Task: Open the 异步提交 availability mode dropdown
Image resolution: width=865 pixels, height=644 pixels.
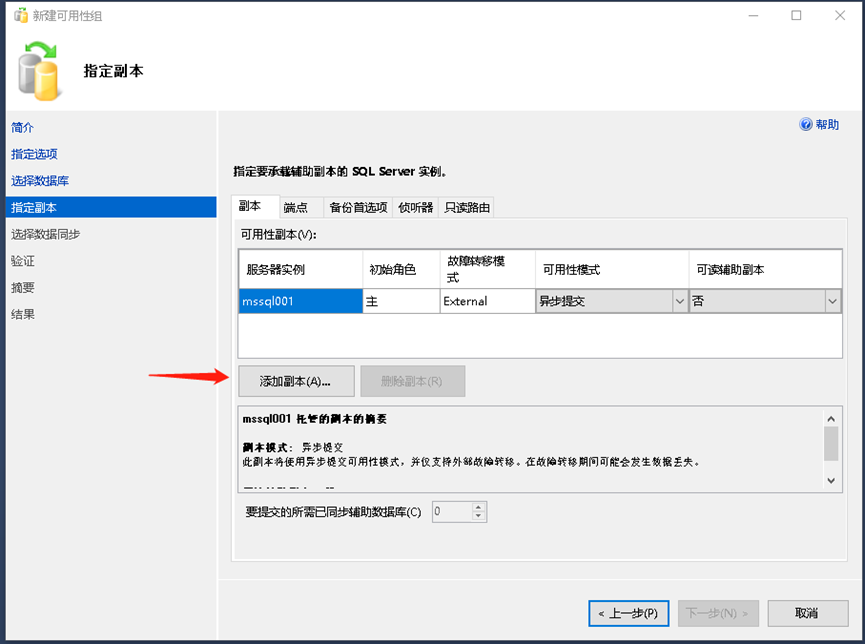Action: [x=612, y=301]
